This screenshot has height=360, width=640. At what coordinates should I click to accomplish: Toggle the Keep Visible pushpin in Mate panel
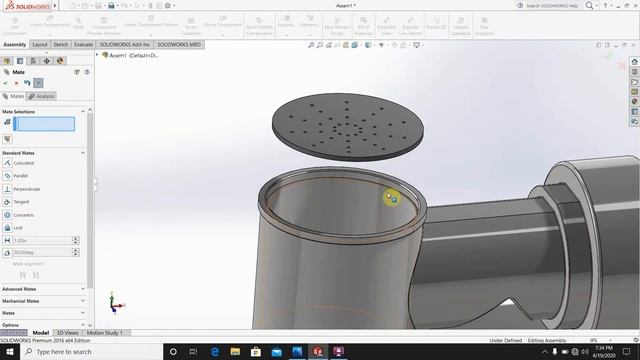coord(38,83)
